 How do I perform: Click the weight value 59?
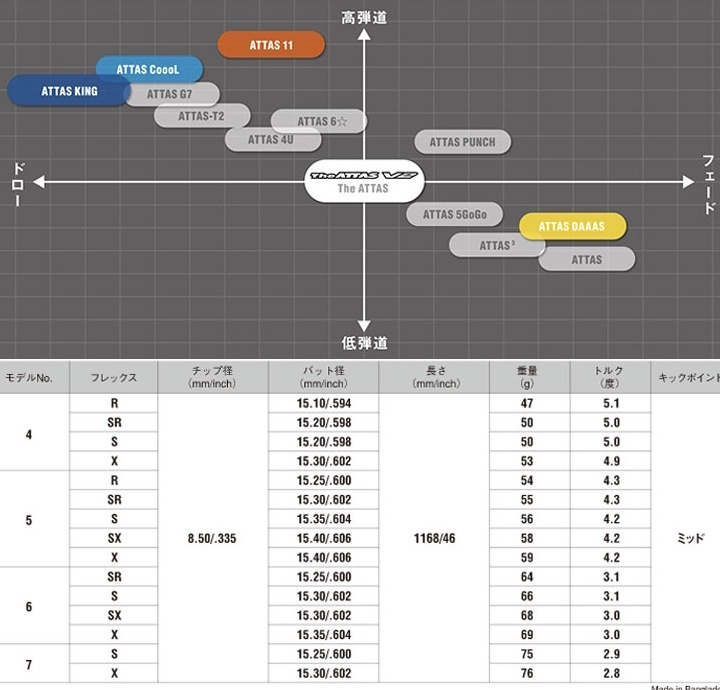[x=527, y=557]
